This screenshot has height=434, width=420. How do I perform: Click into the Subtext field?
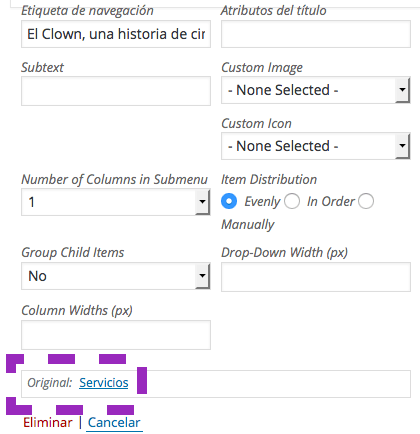coord(116,91)
